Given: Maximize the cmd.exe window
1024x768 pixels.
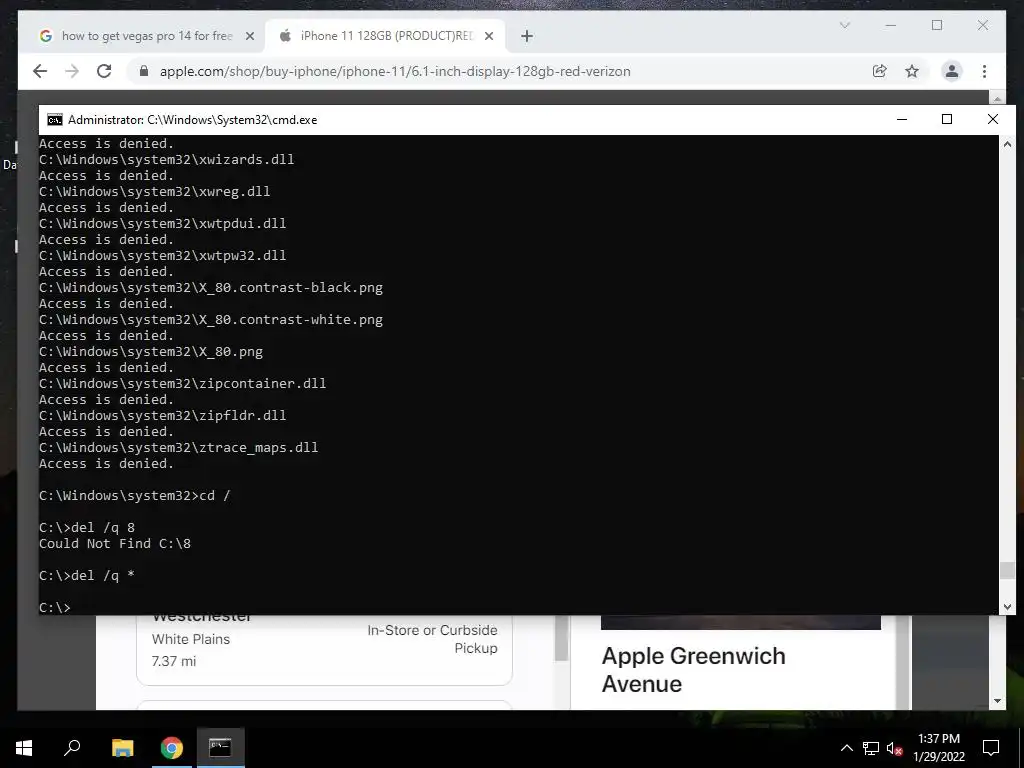Looking at the screenshot, I should tap(947, 120).
